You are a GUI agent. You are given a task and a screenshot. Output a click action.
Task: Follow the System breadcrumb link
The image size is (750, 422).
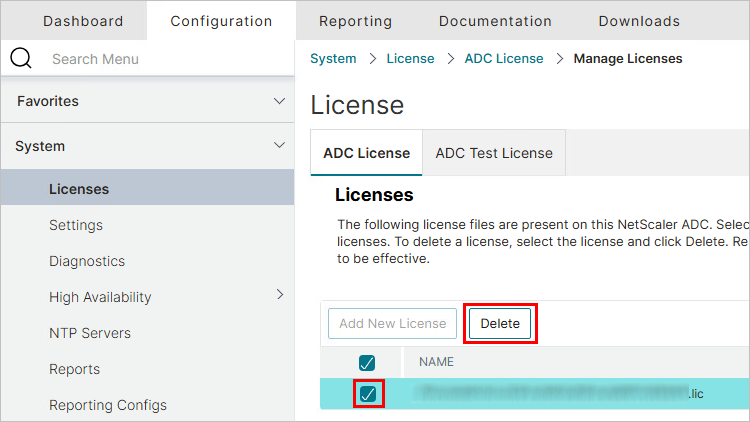(333, 59)
